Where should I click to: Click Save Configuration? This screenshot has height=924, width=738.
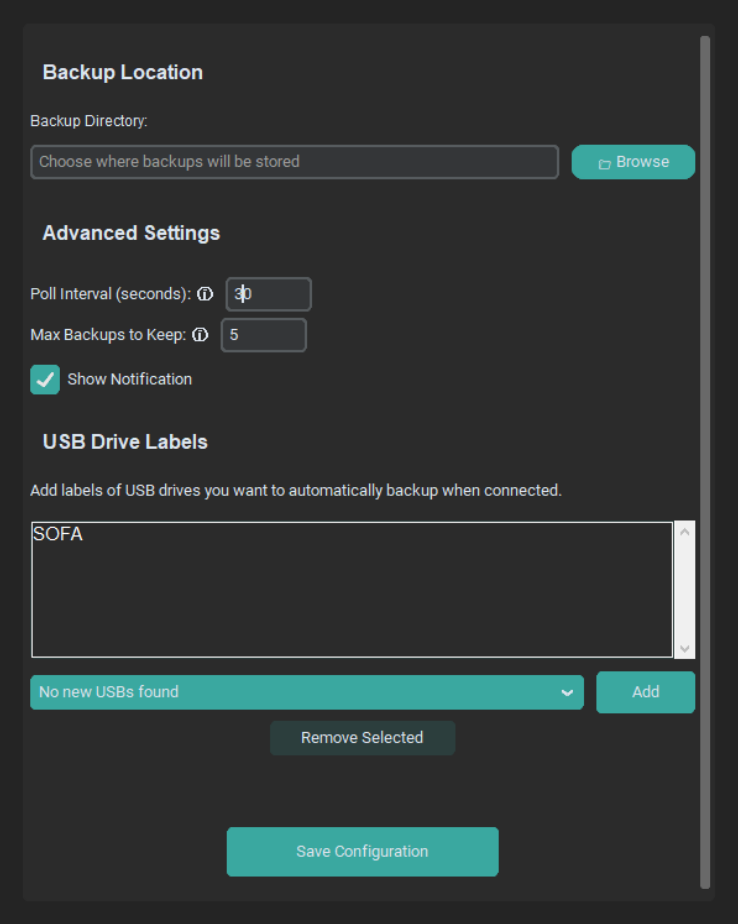pos(362,851)
